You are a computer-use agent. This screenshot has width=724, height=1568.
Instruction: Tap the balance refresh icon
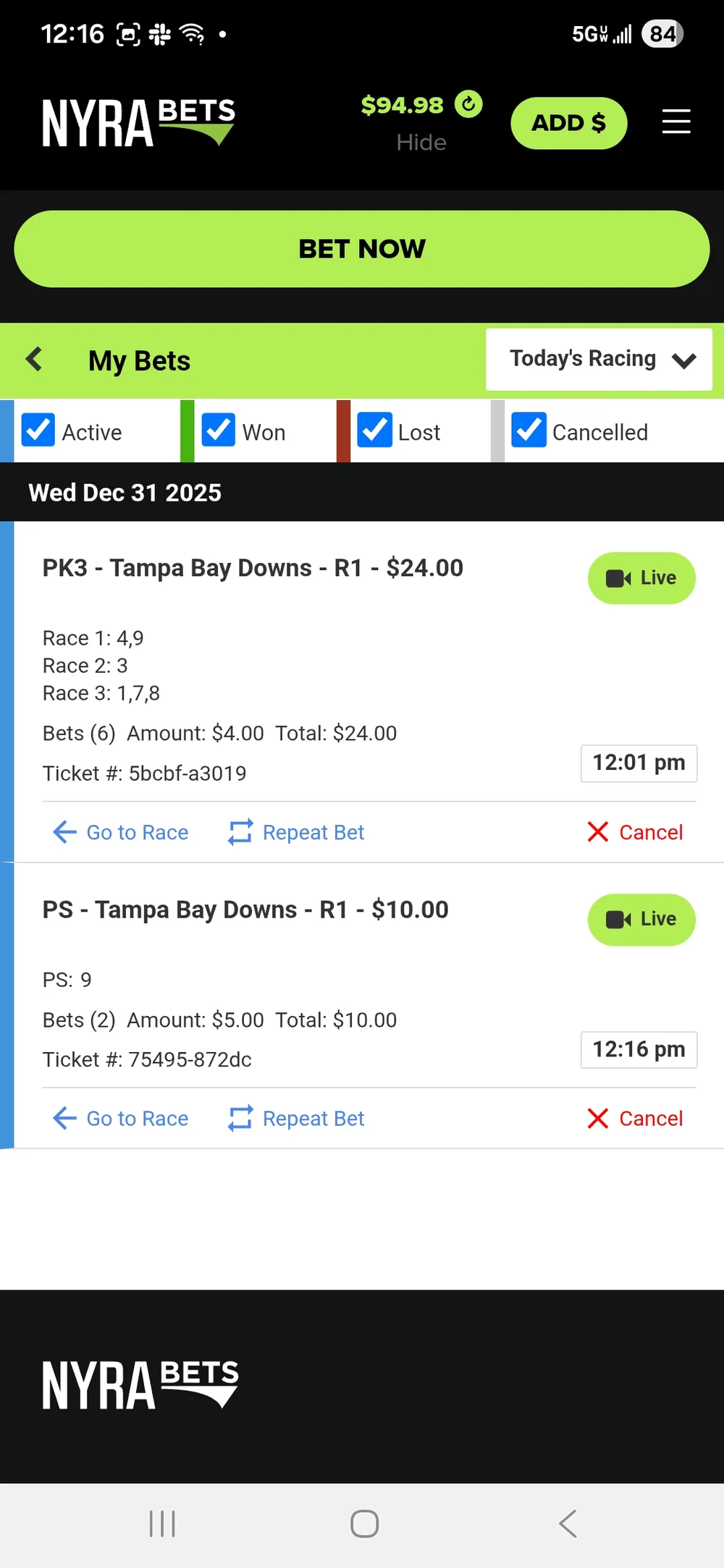pyautogui.click(x=468, y=104)
